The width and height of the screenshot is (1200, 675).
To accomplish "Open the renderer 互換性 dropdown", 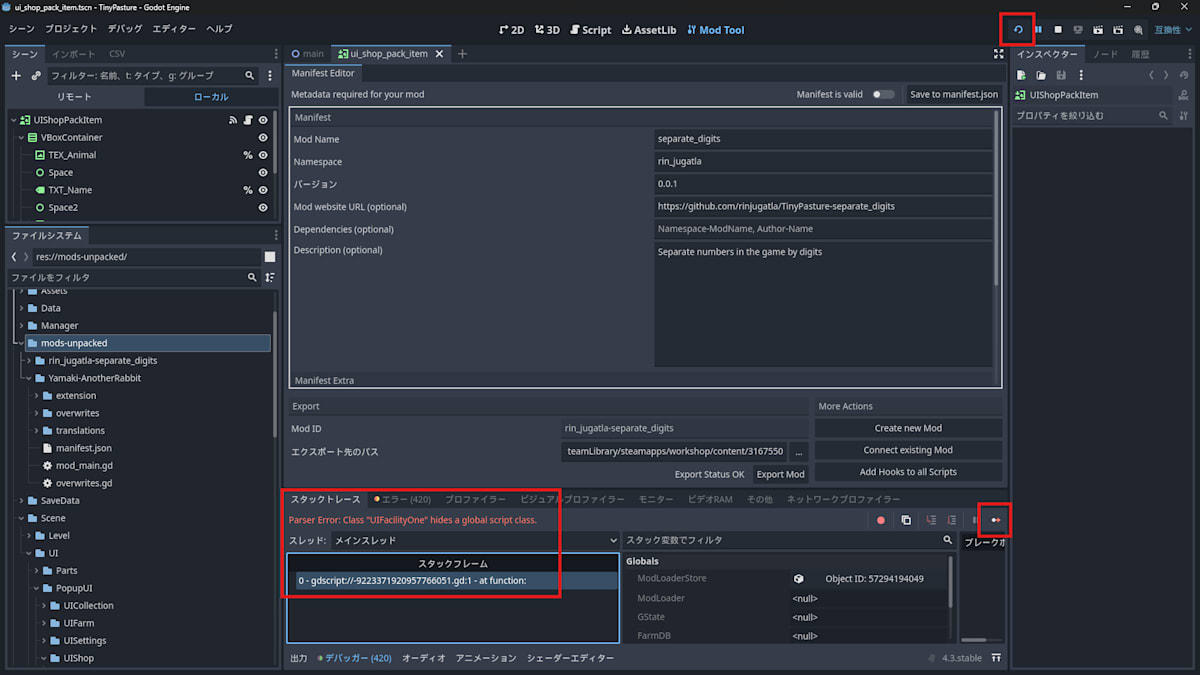I will click(x=1172, y=30).
